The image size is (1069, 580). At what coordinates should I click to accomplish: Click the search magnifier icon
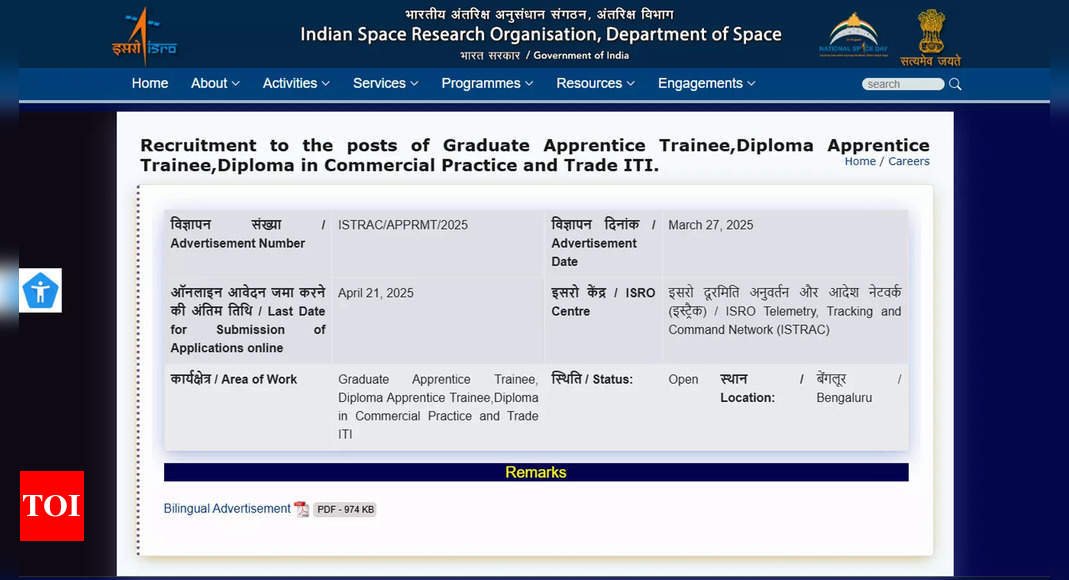tap(955, 84)
